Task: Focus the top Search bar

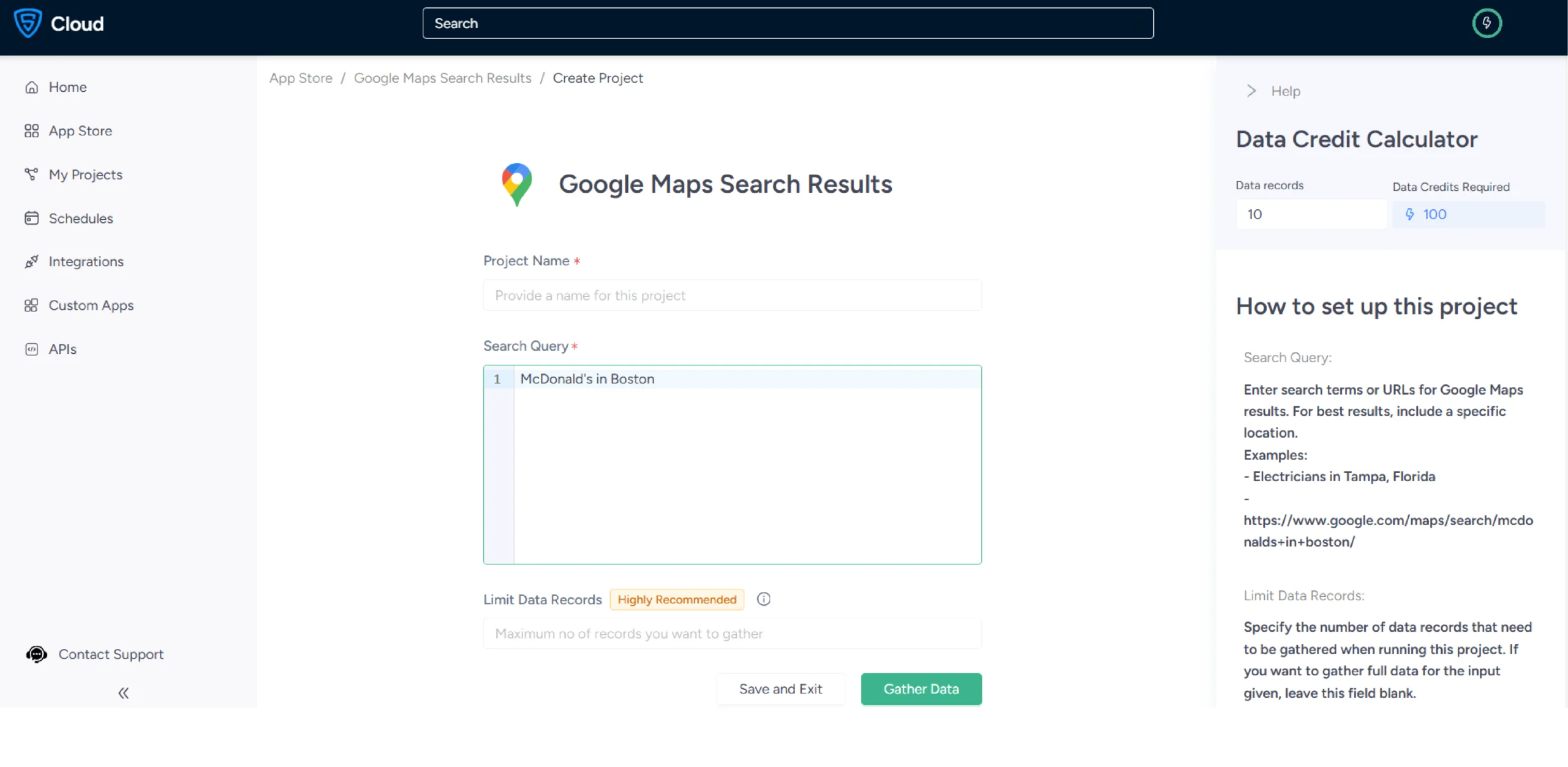Action: coord(788,23)
